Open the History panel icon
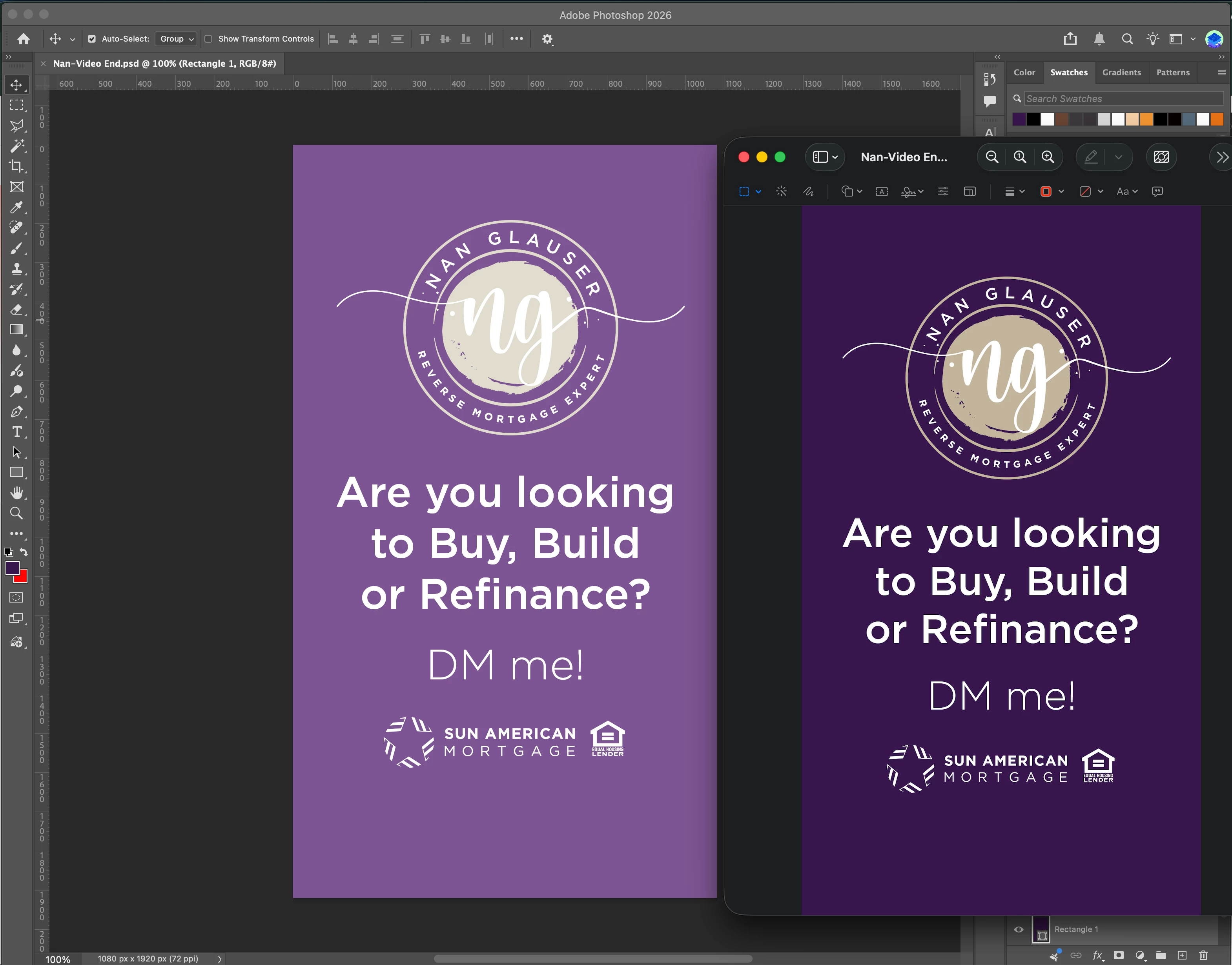This screenshot has width=1232, height=965. coord(990,80)
